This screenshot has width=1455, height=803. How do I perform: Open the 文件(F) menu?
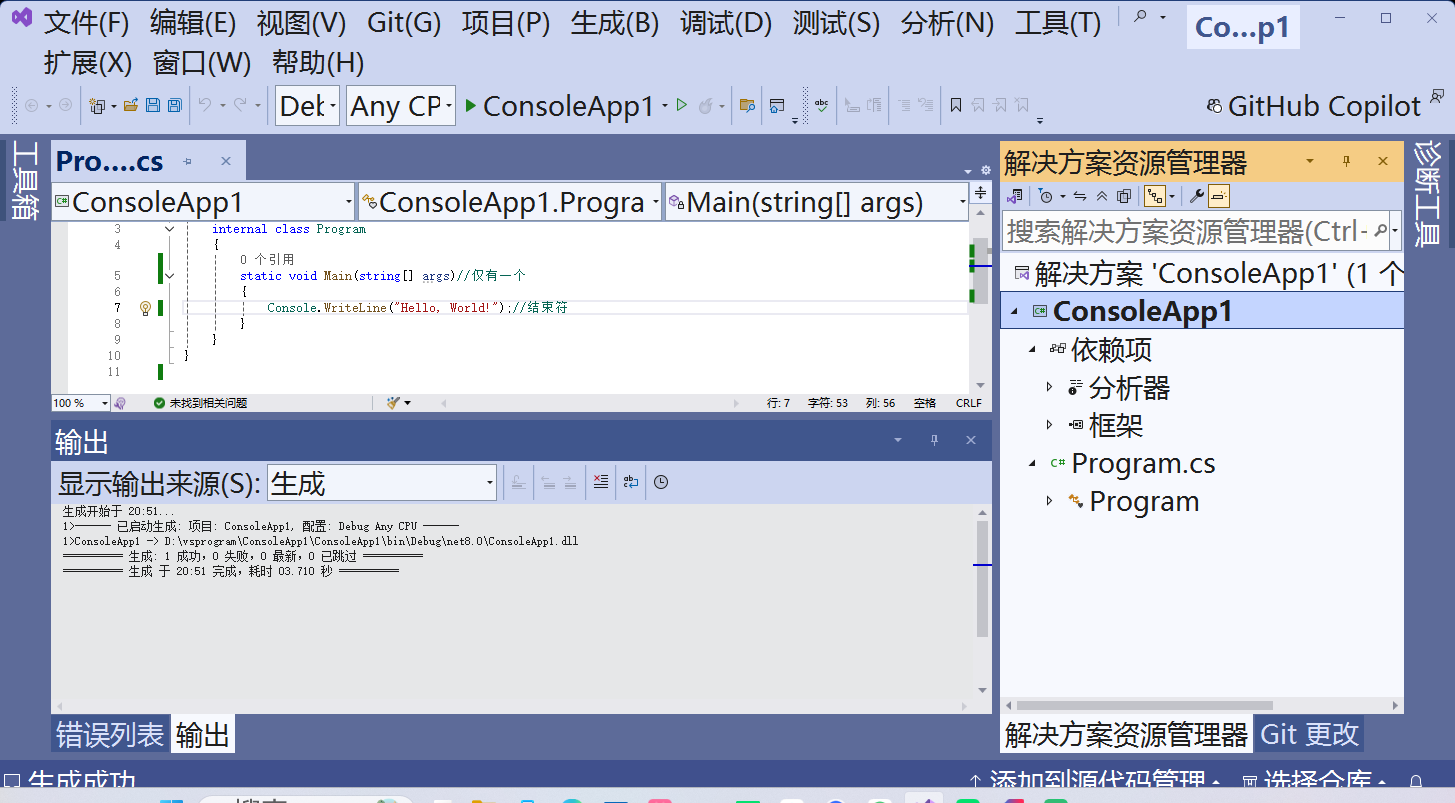point(87,23)
